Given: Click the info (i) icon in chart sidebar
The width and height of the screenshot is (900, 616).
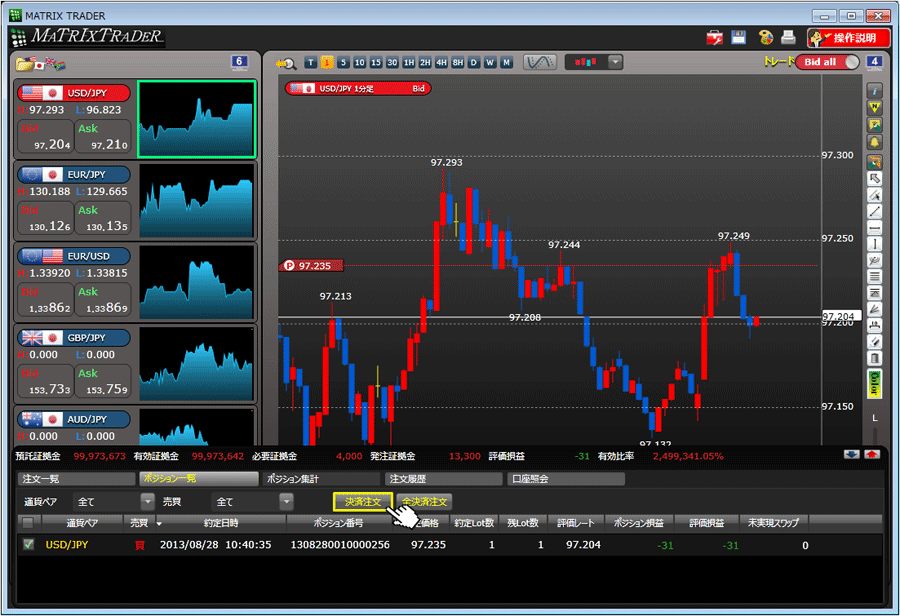Looking at the screenshot, I should tap(874, 91).
